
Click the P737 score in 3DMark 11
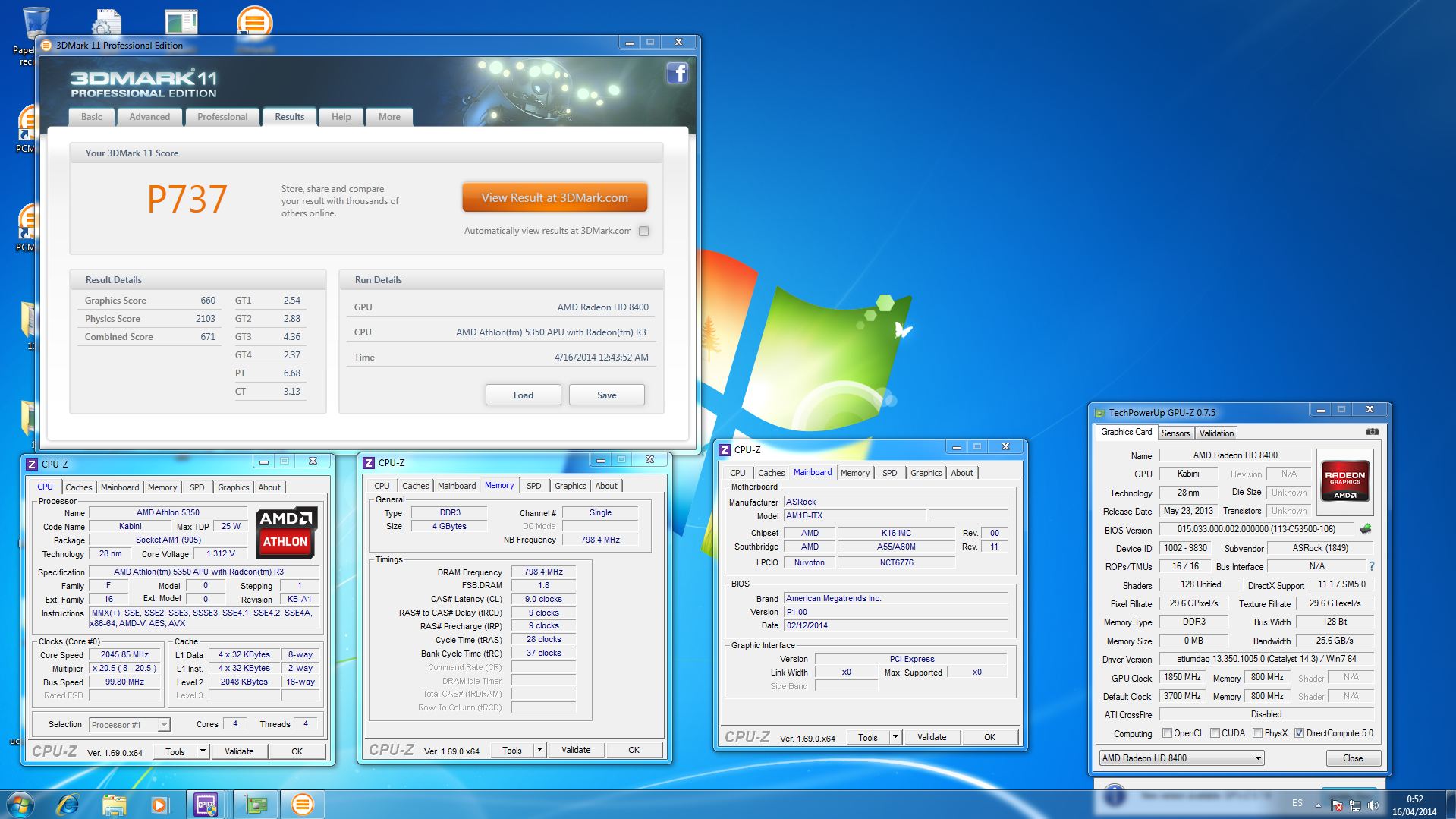(187, 200)
